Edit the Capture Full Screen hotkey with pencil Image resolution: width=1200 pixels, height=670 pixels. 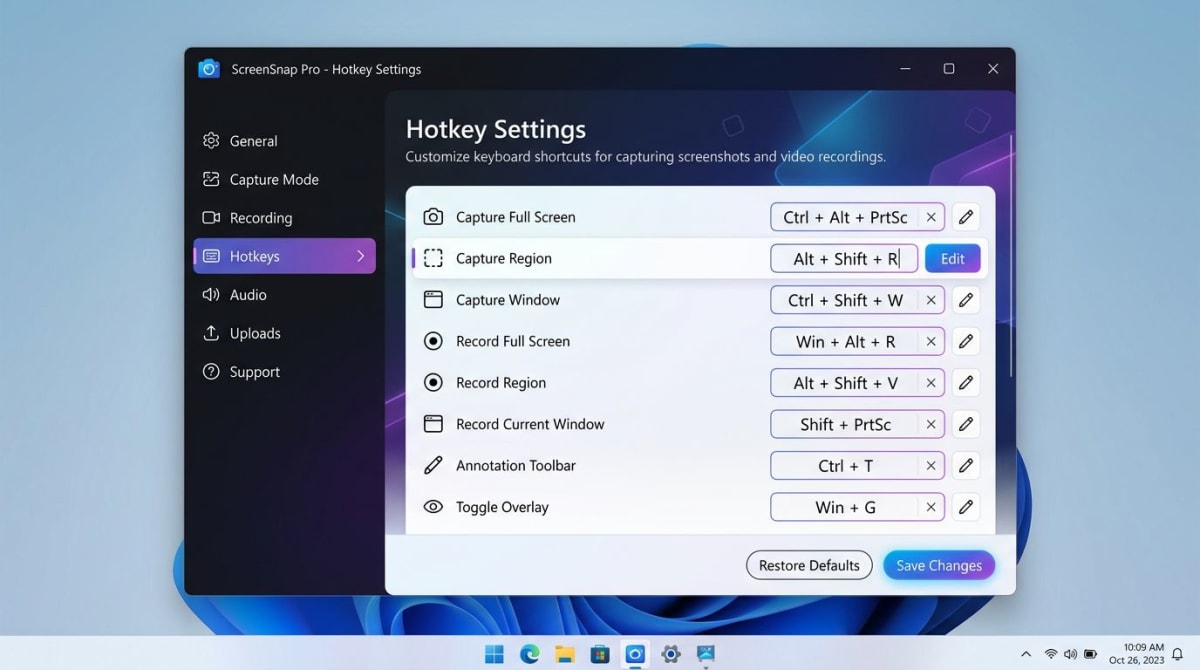pos(965,217)
